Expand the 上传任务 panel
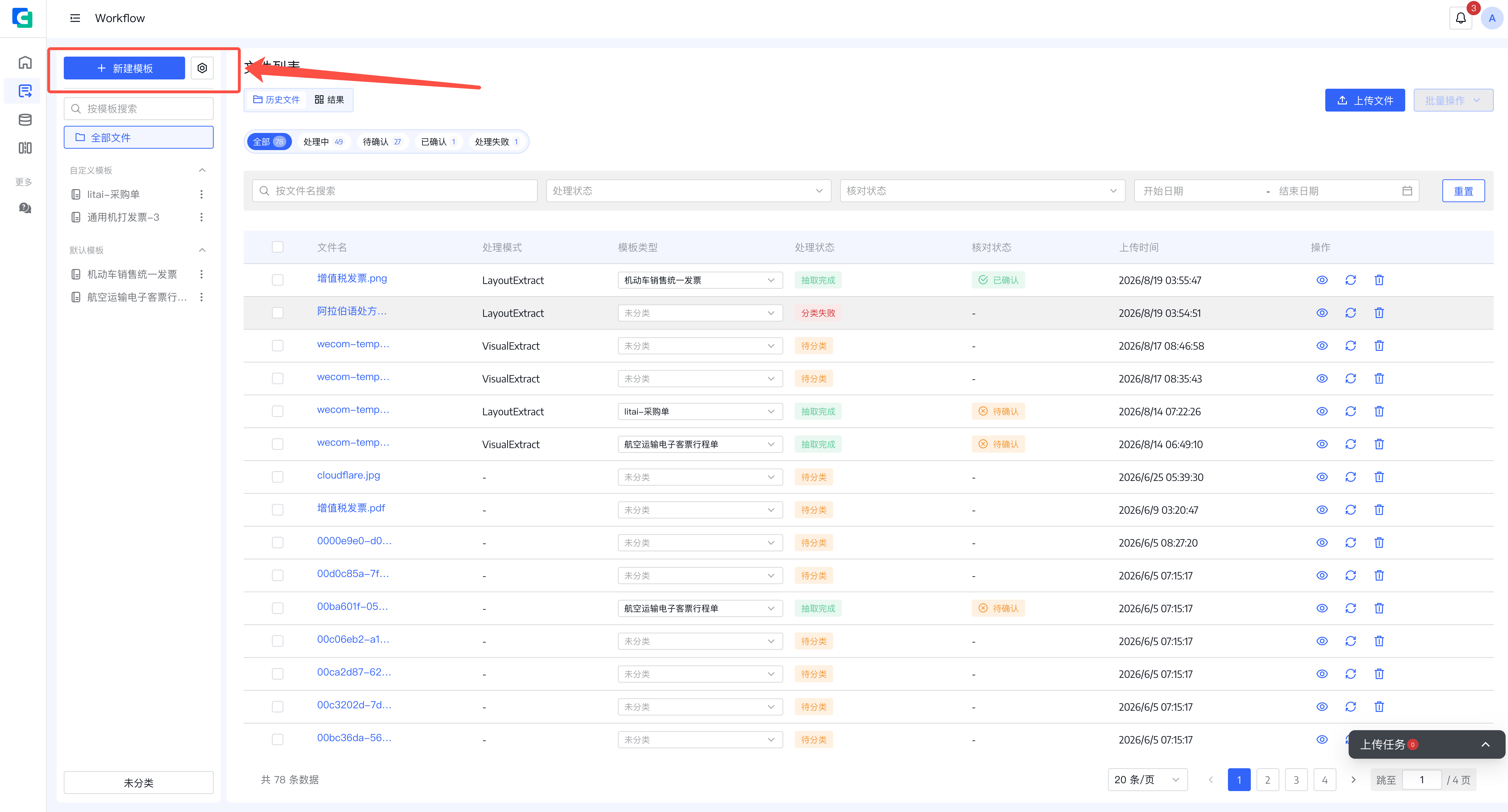This screenshot has height=812, width=1508. pos(1427,744)
